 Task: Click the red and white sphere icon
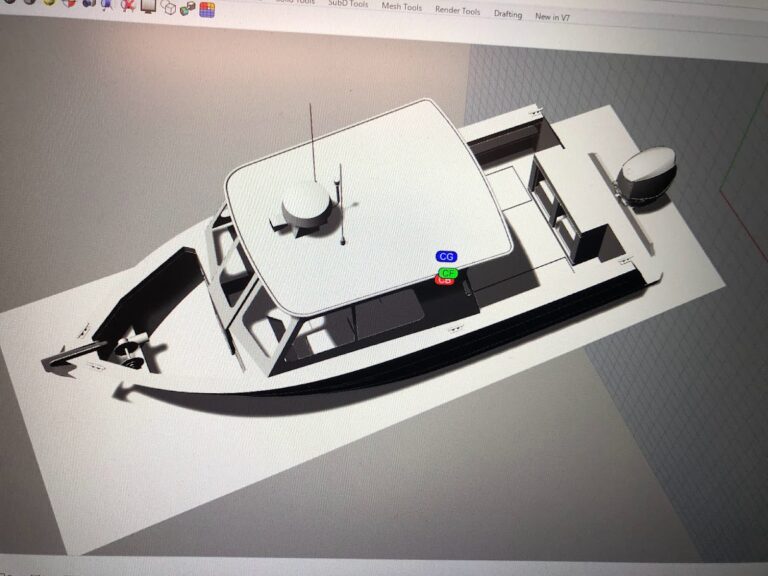69,2
